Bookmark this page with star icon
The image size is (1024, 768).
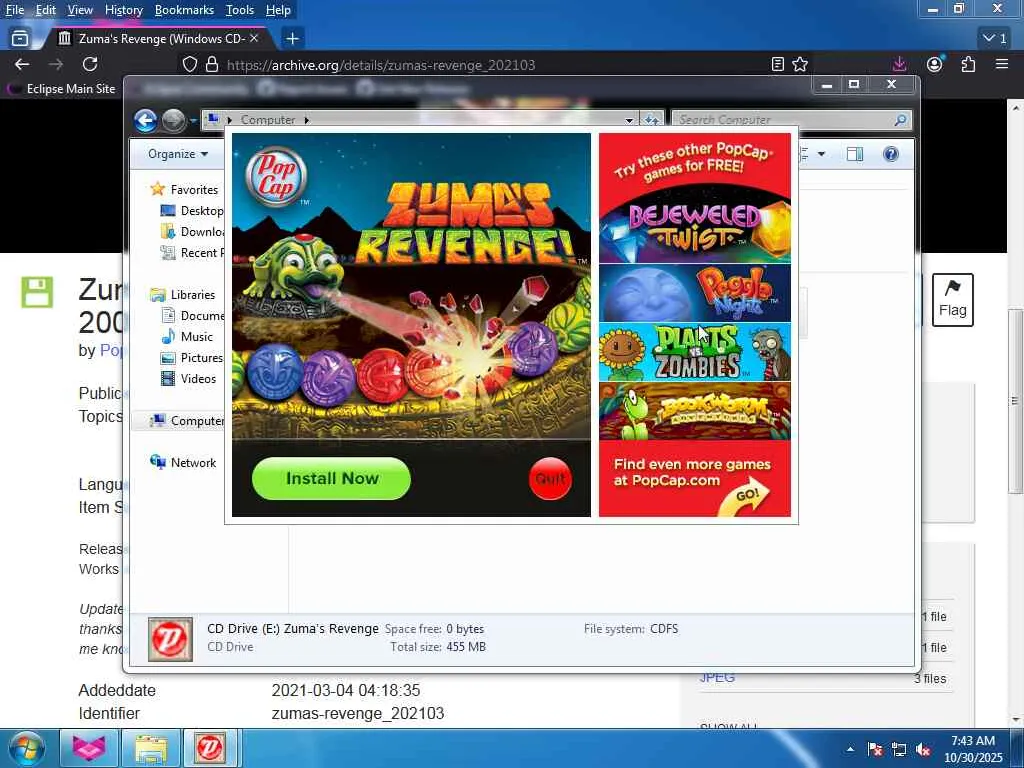tap(800, 64)
